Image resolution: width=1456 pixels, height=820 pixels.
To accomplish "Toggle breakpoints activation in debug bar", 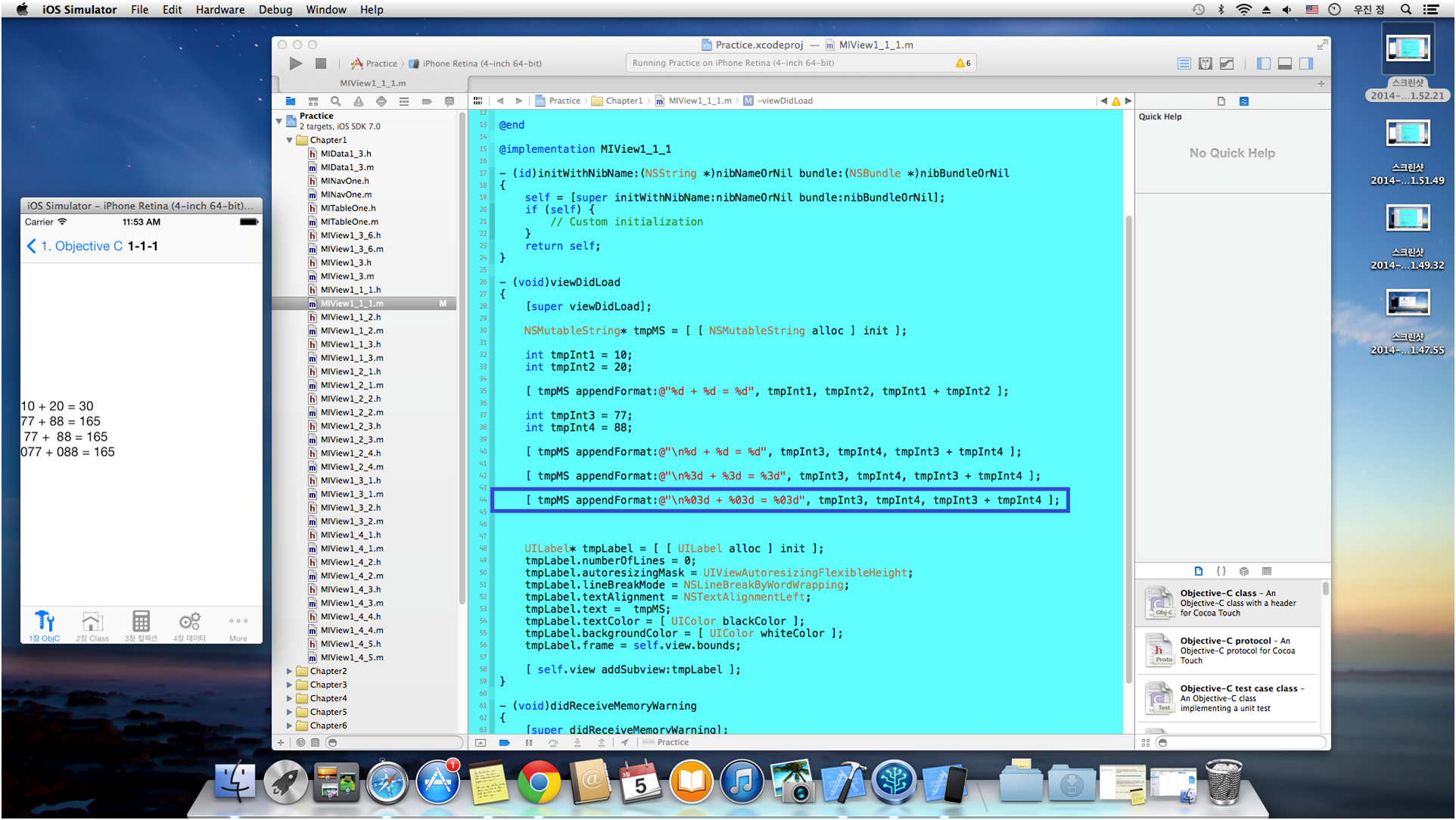I will coord(504,743).
